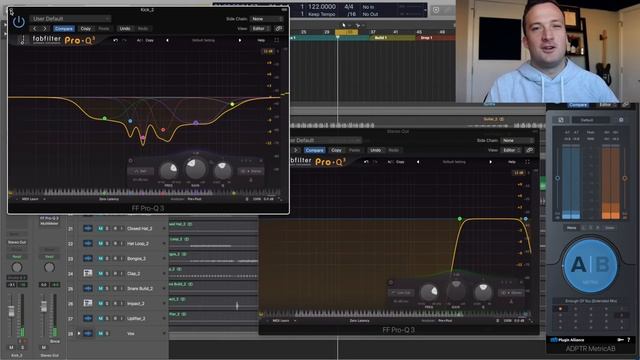Record-enable the Snare Build_2 track
The height and width of the screenshot is (360, 640).
point(115,289)
